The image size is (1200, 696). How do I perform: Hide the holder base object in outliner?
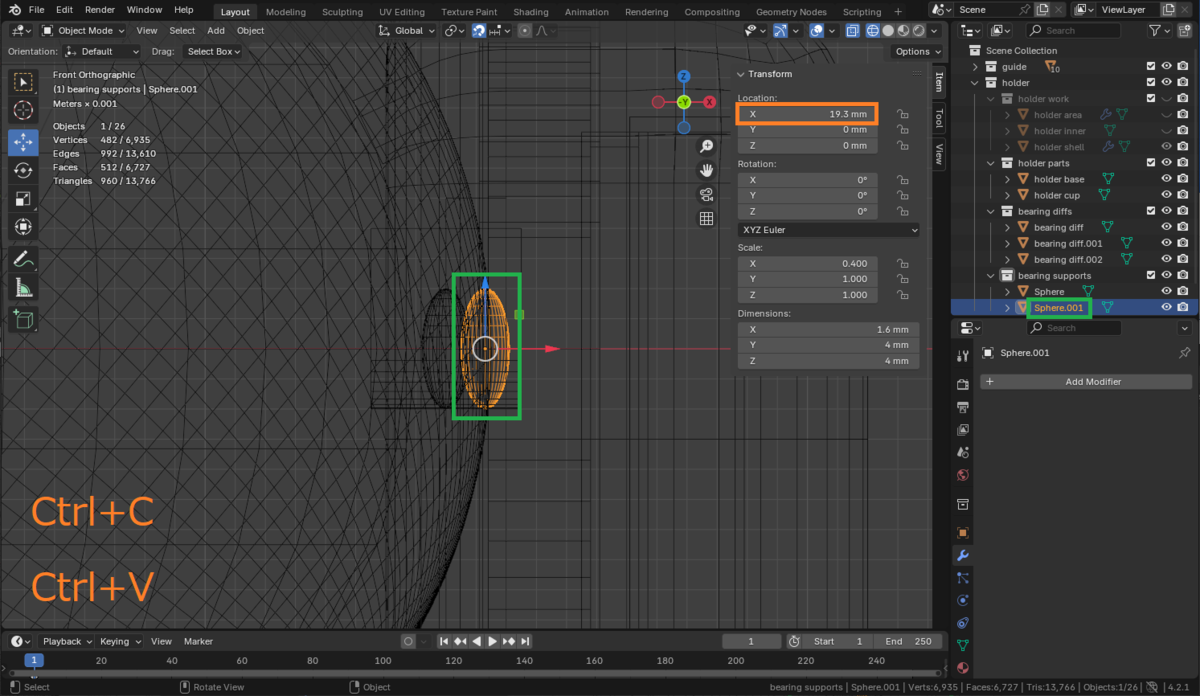click(x=1166, y=179)
